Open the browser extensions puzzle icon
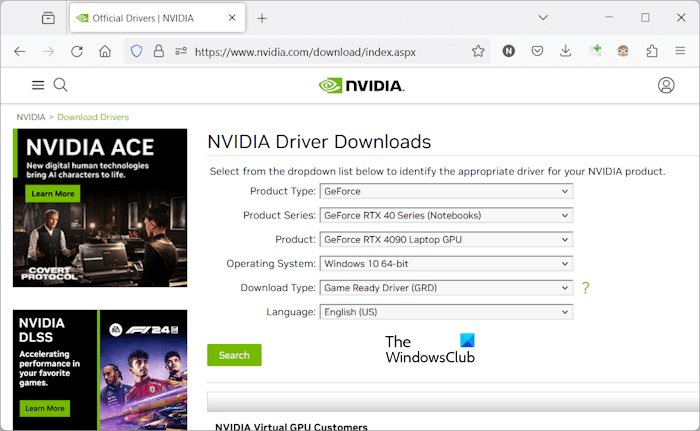 point(652,51)
